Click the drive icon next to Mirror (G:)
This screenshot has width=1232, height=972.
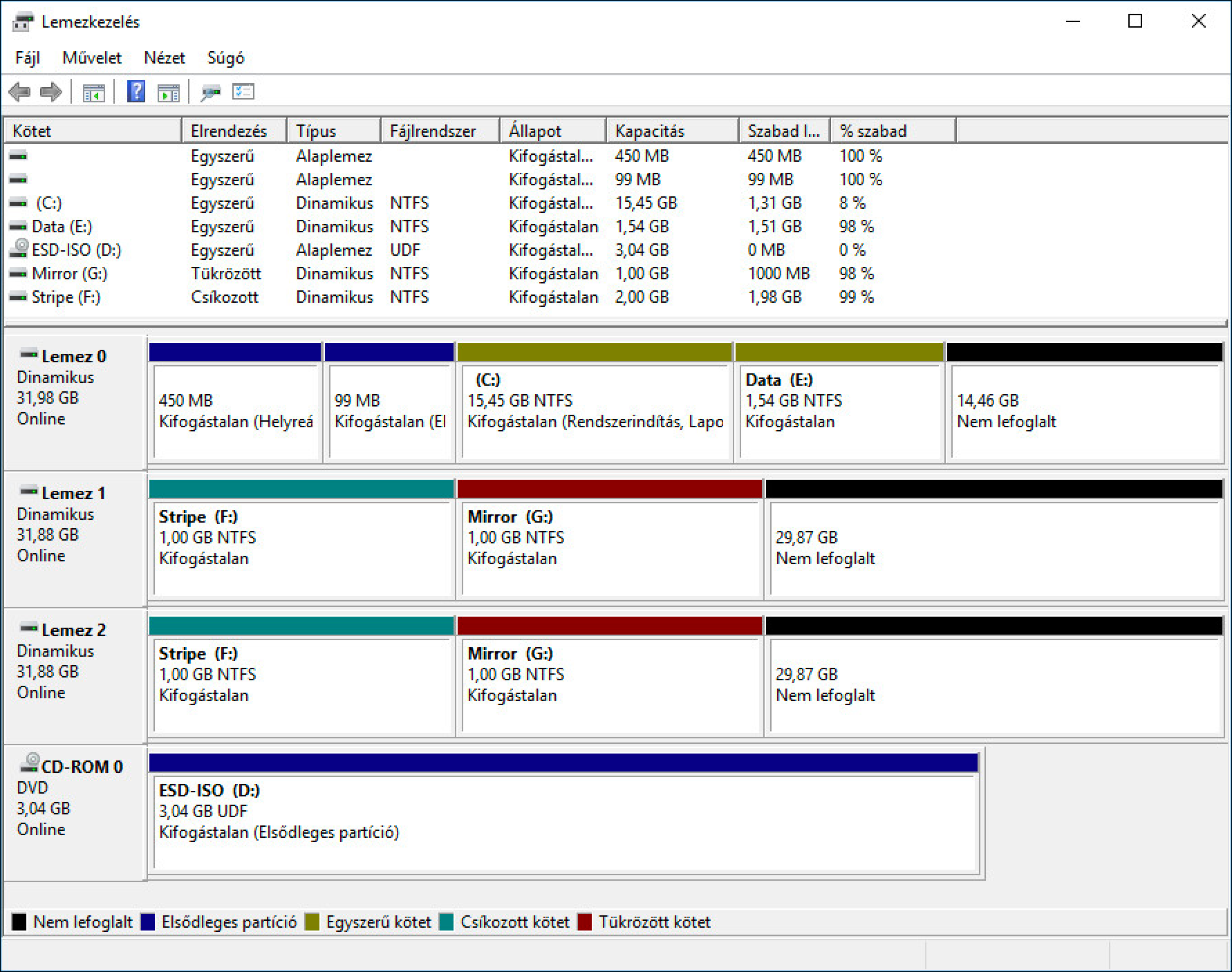point(18,273)
